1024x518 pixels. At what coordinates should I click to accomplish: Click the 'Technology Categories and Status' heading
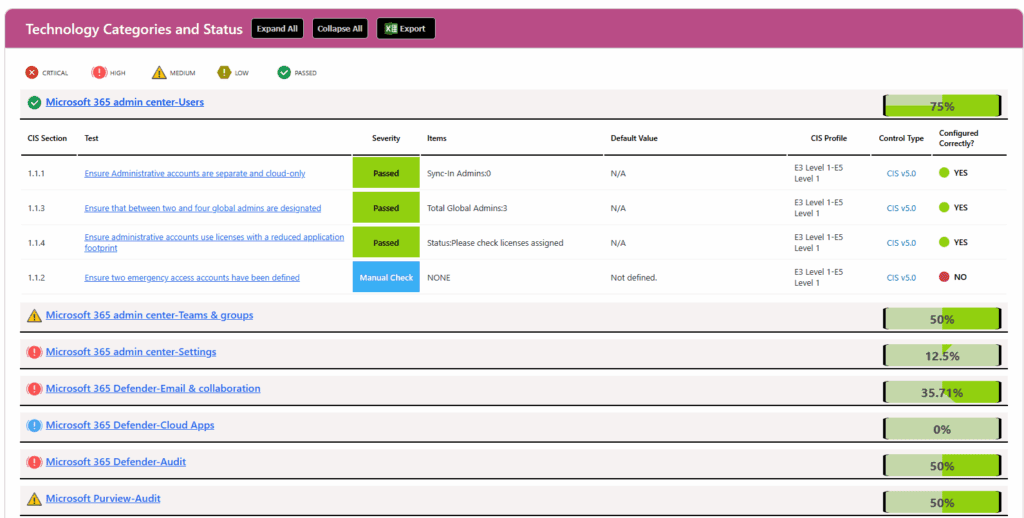pos(134,29)
